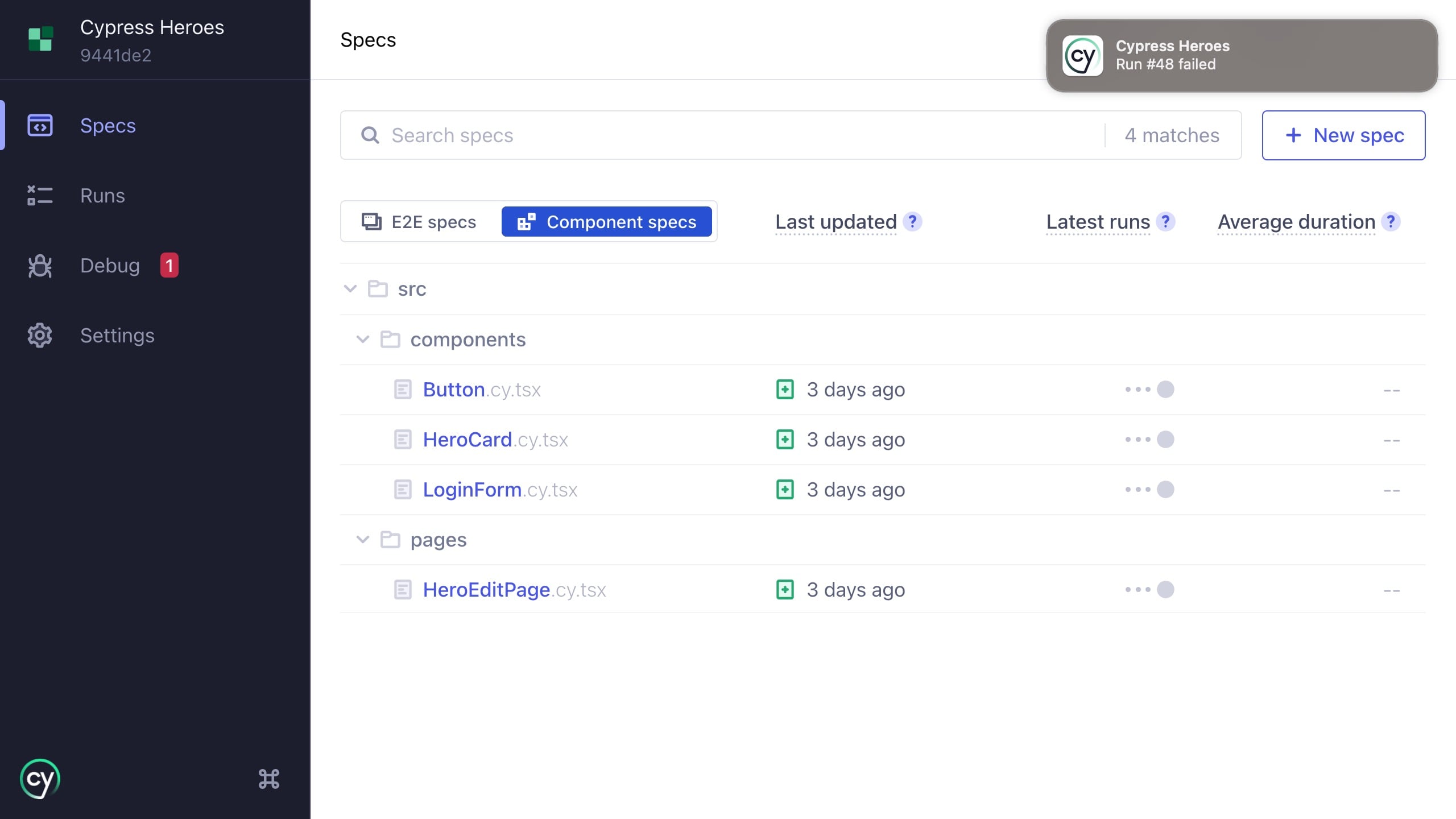Collapse the components folder
The image size is (1456, 819).
point(363,340)
